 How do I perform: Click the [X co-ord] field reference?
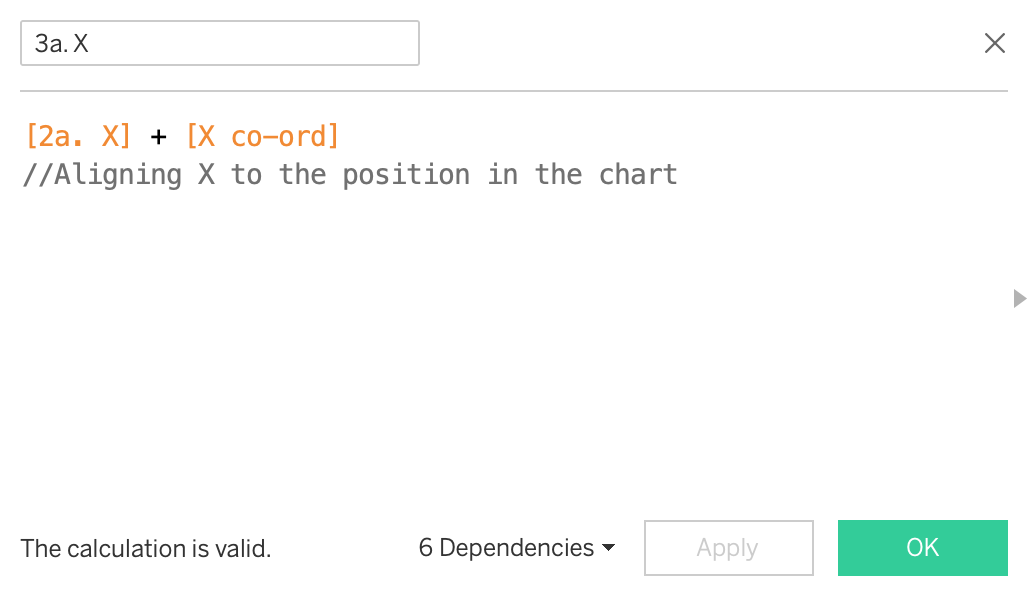pos(263,136)
